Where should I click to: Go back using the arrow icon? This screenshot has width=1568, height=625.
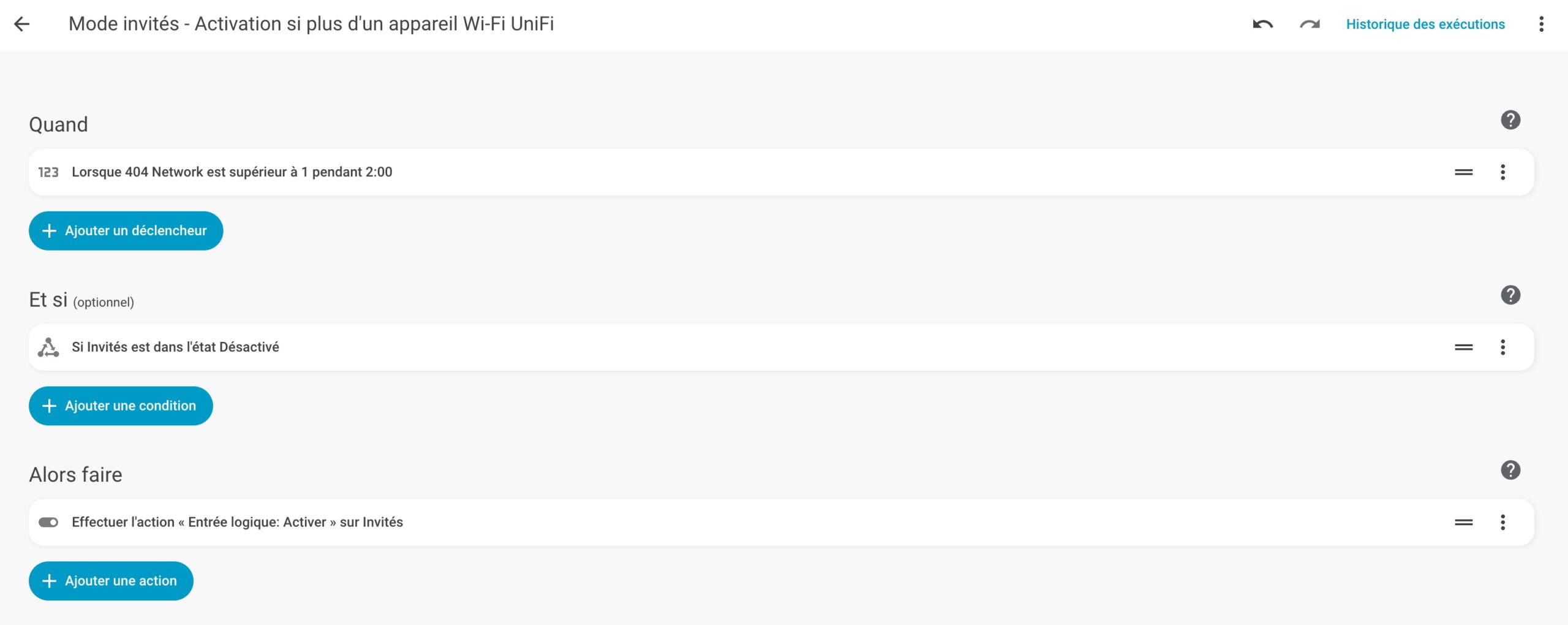[x=22, y=25]
